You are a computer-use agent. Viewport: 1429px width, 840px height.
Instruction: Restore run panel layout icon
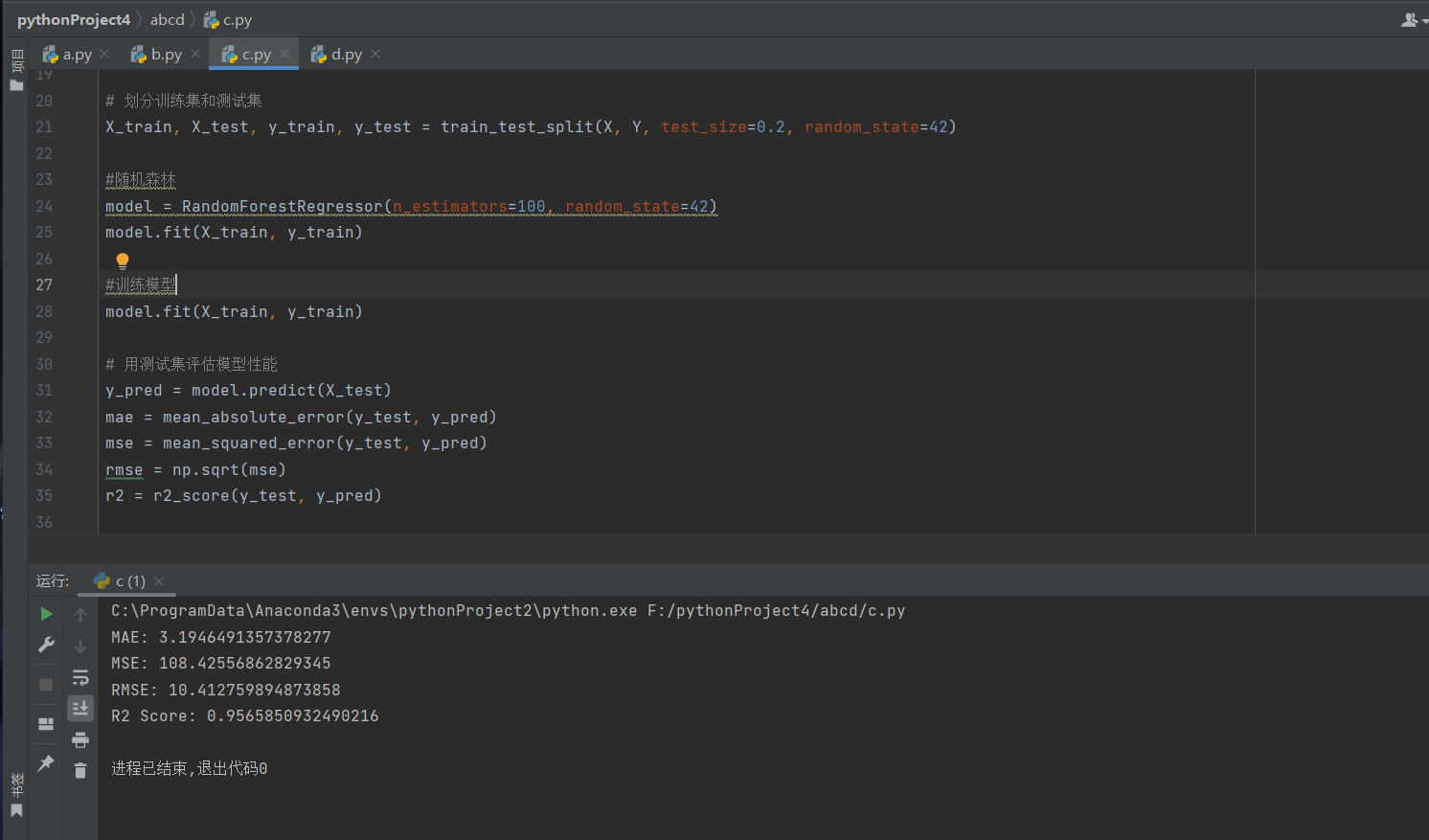(46, 724)
